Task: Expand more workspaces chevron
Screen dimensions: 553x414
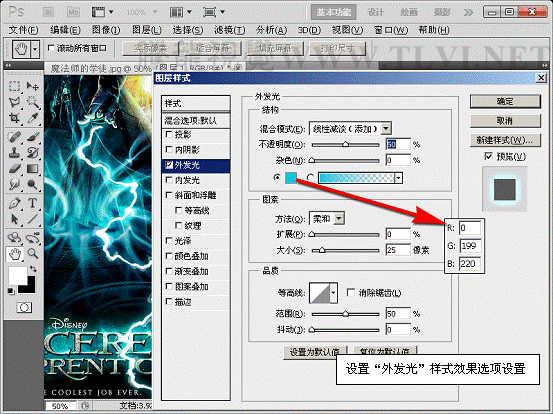Action: (468, 13)
